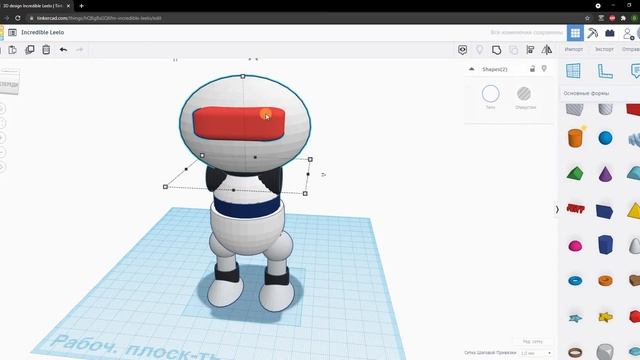Select the Tinkercad browser tab
Image resolution: width=640 pixels, height=360 pixels.
35,6
